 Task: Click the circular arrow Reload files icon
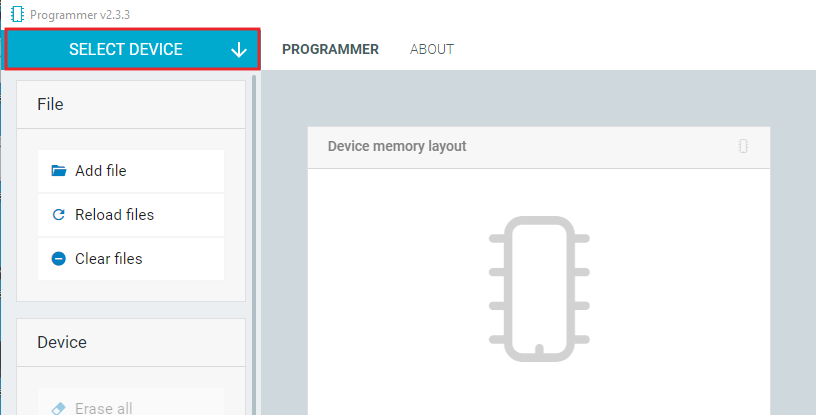tap(59, 215)
